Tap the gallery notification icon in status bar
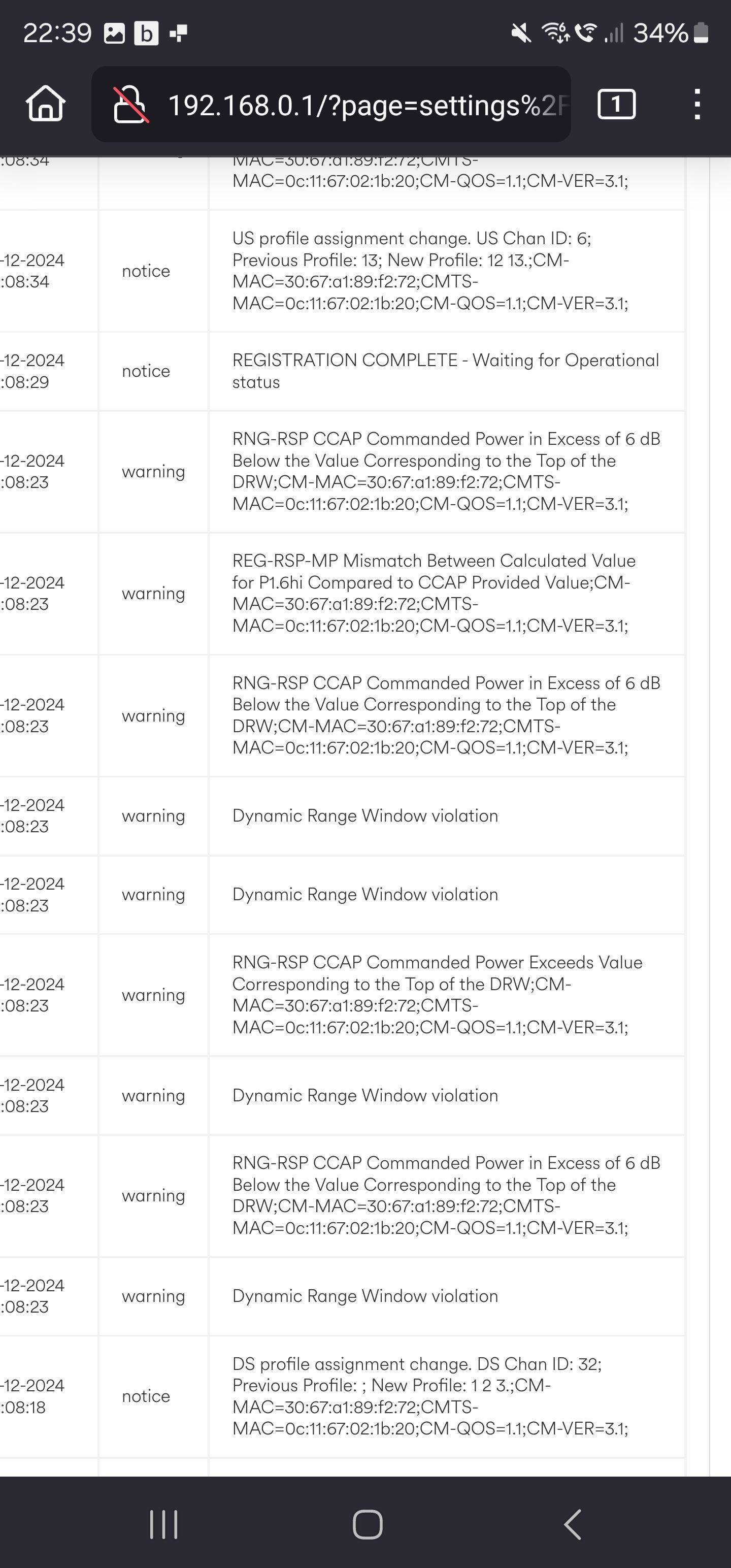The width and height of the screenshot is (731, 1568). (114, 33)
